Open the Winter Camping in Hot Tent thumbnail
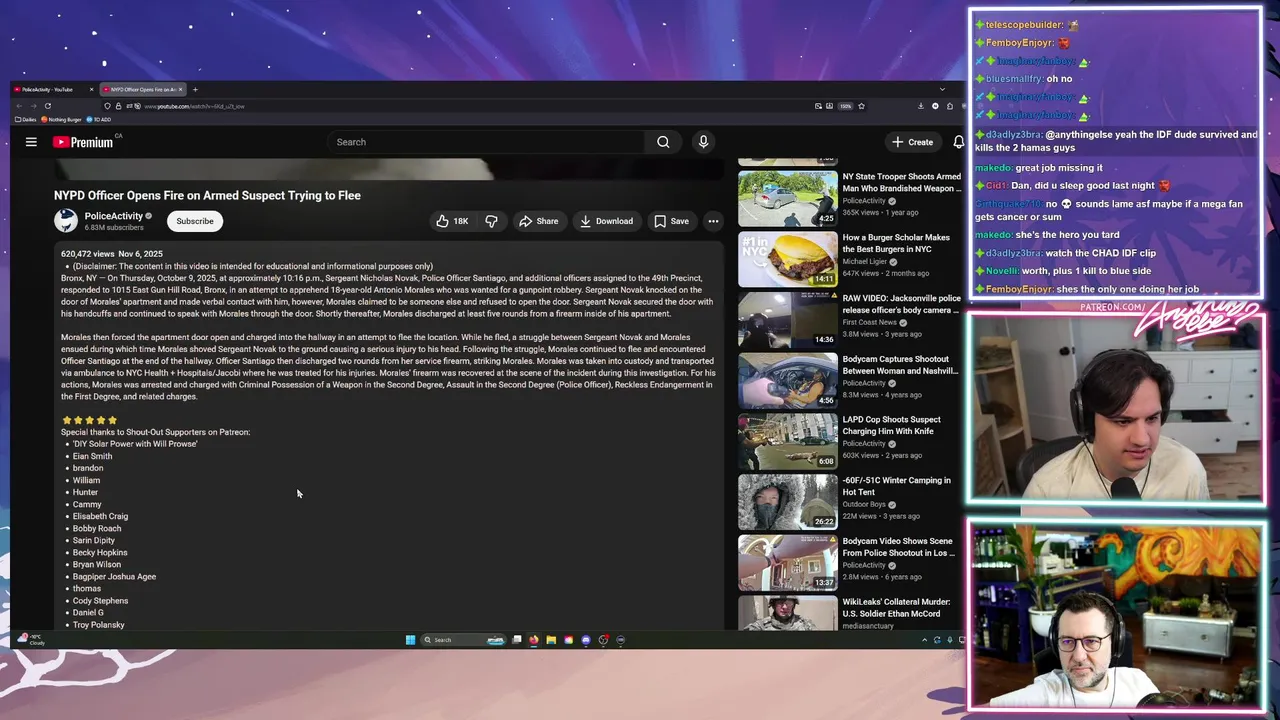The image size is (1280, 720). (x=788, y=502)
